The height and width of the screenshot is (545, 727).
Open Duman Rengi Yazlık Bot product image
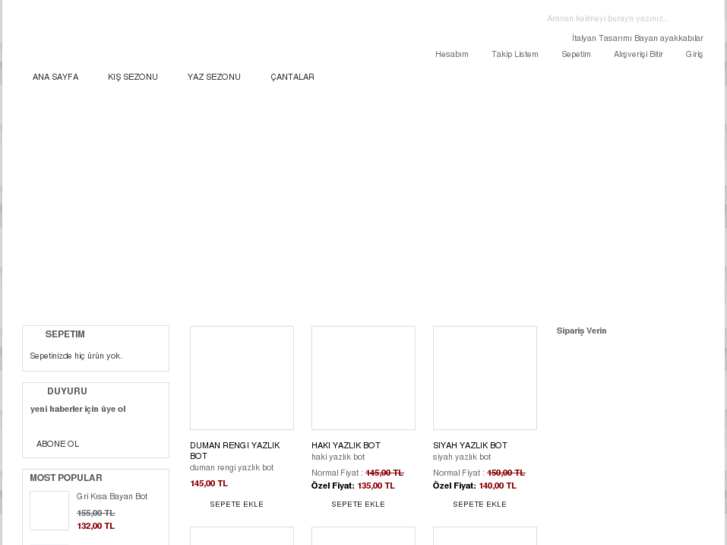[x=242, y=378]
